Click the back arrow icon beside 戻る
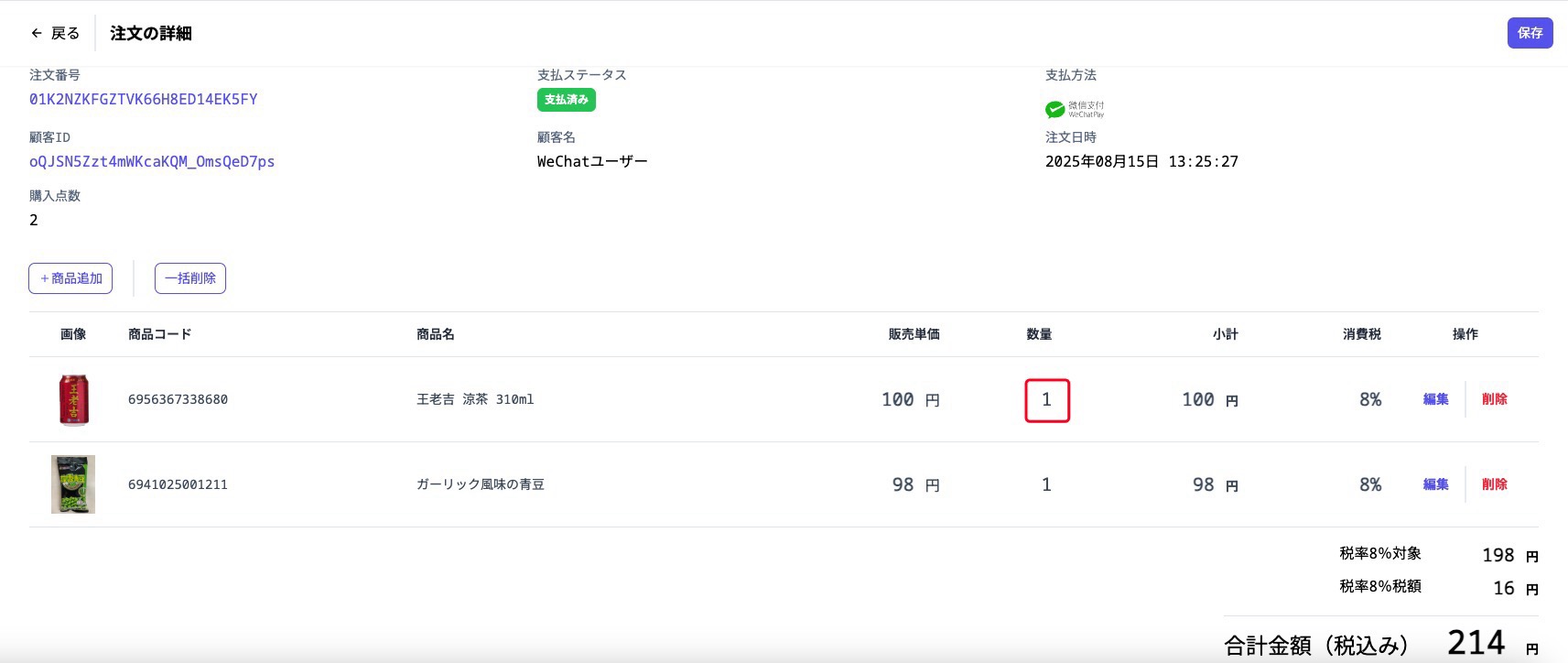1568x663 pixels. click(37, 33)
